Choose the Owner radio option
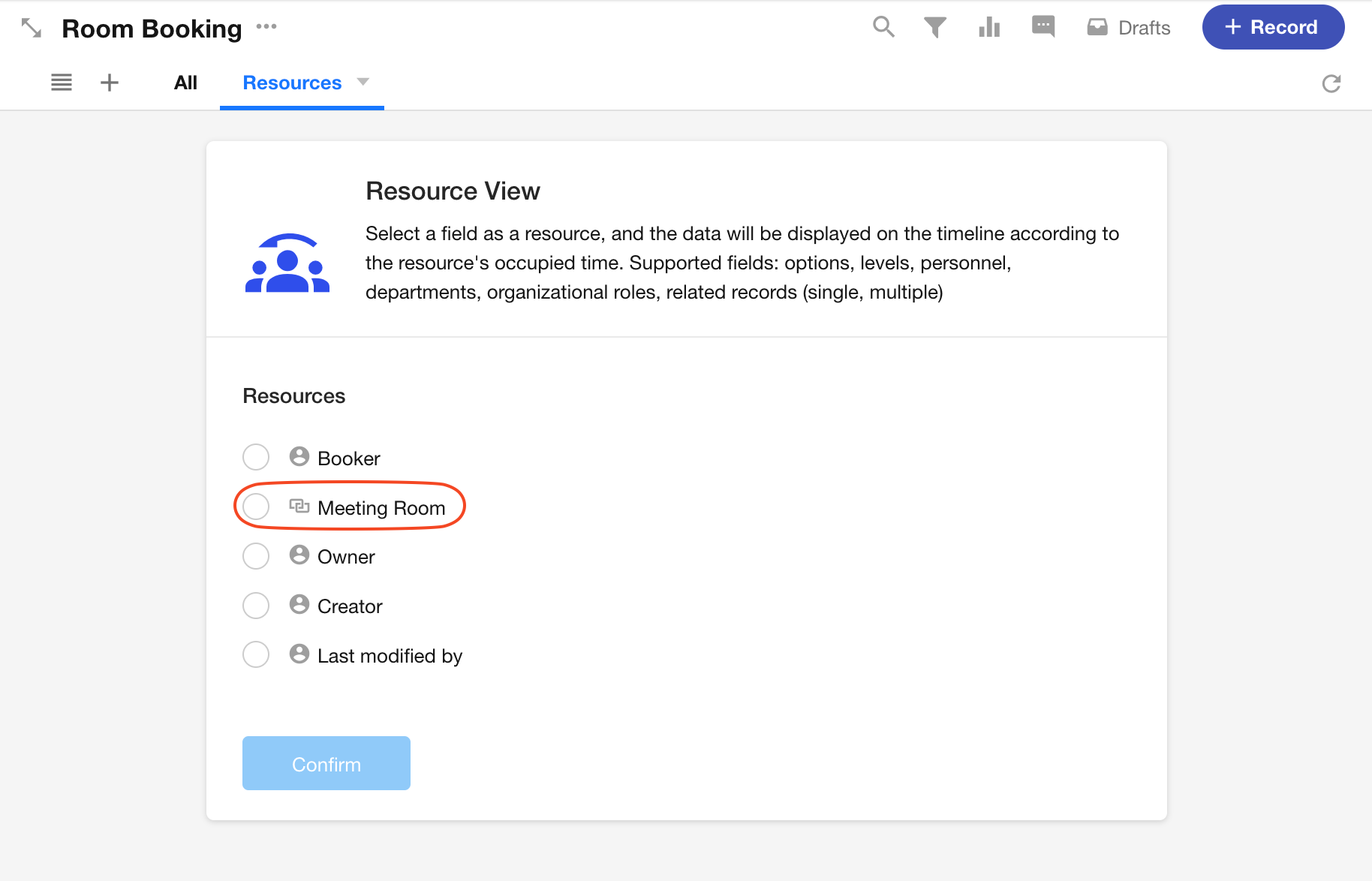Screen dimensions: 1372x881 click(256, 556)
